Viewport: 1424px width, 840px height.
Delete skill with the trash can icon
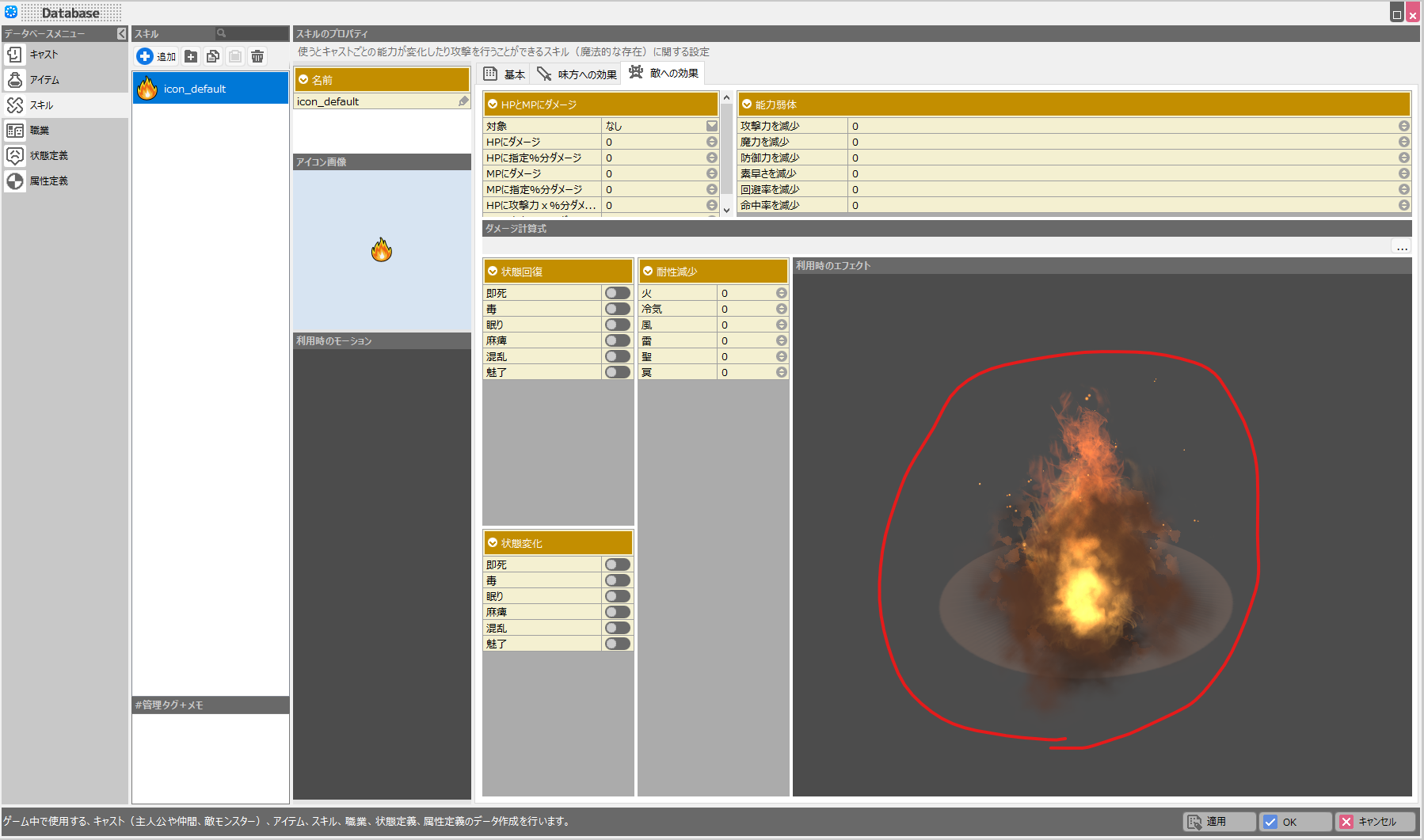coord(257,56)
